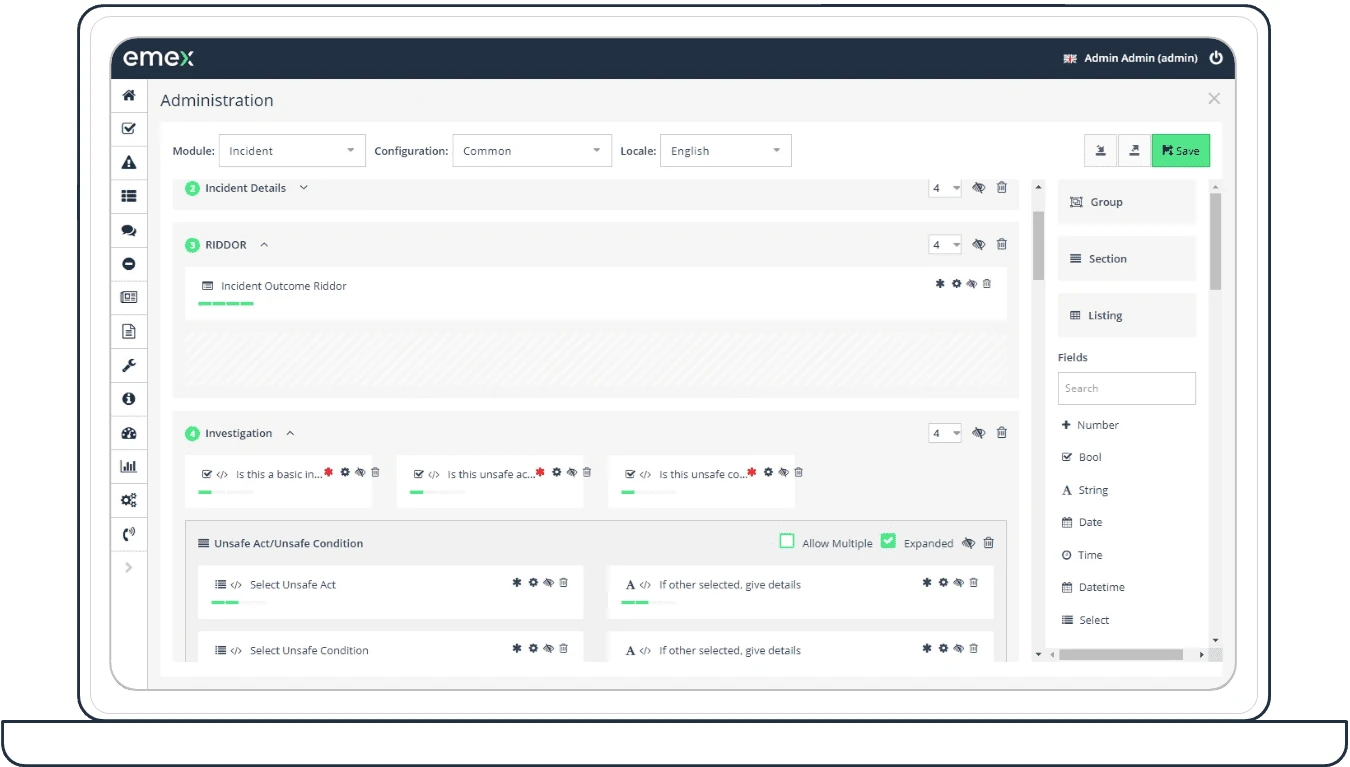Click the download arrow button beside Save
This screenshot has height=767, width=1350.
[x=1101, y=151]
